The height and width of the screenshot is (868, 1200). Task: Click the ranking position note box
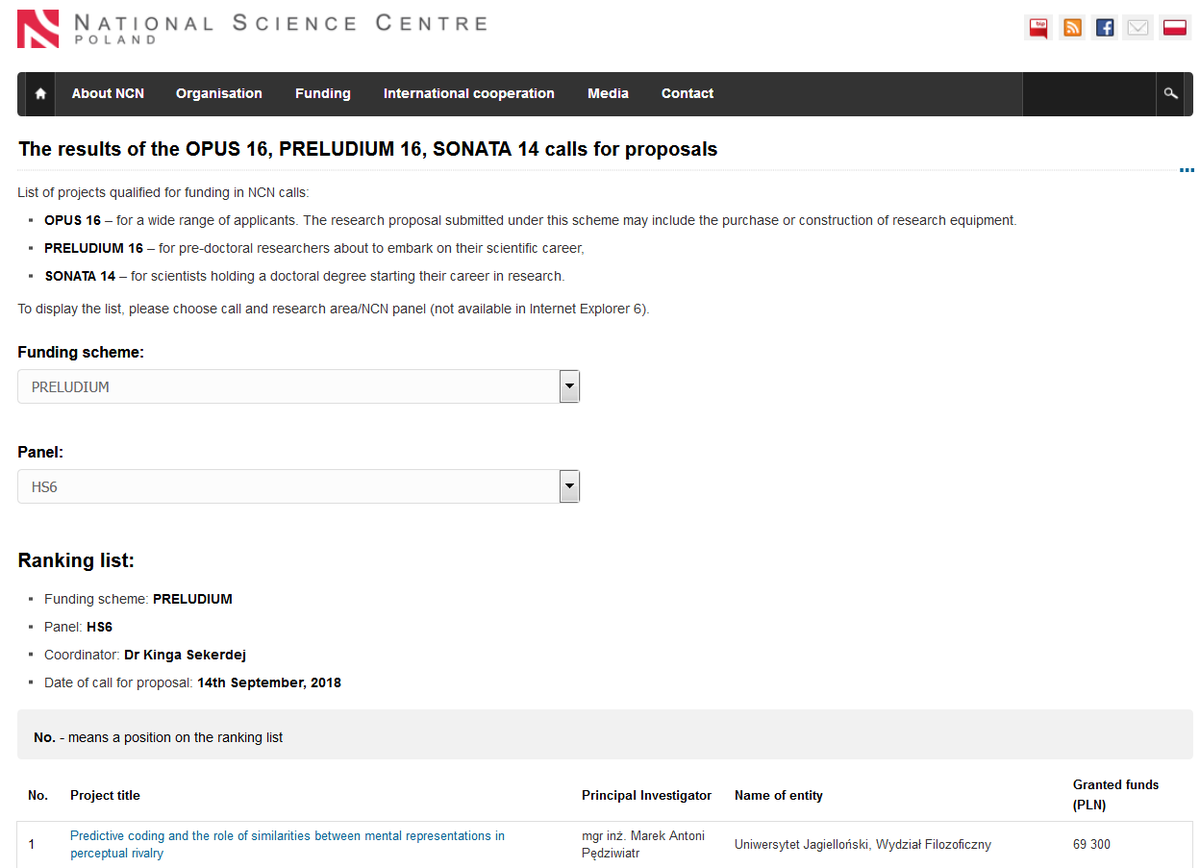pos(605,735)
